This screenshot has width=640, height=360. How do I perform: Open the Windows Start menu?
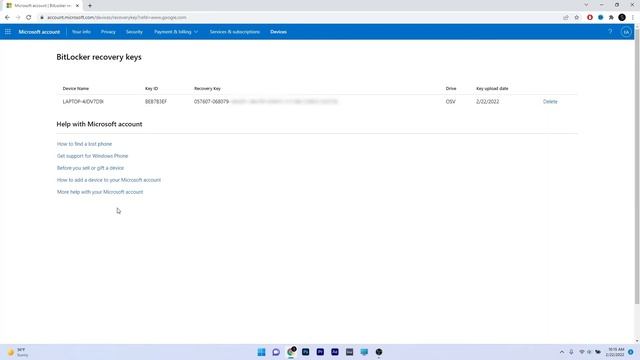(x=262, y=352)
